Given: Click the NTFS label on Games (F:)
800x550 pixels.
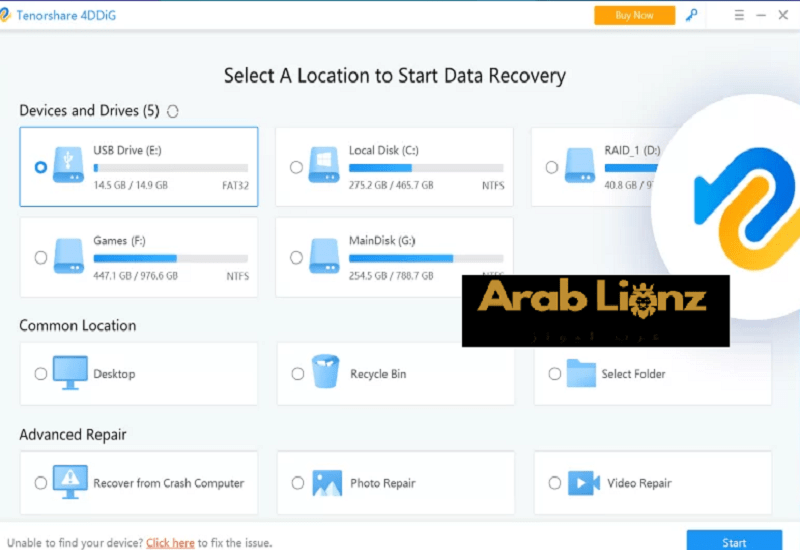Looking at the screenshot, I should tap(238, 277).
